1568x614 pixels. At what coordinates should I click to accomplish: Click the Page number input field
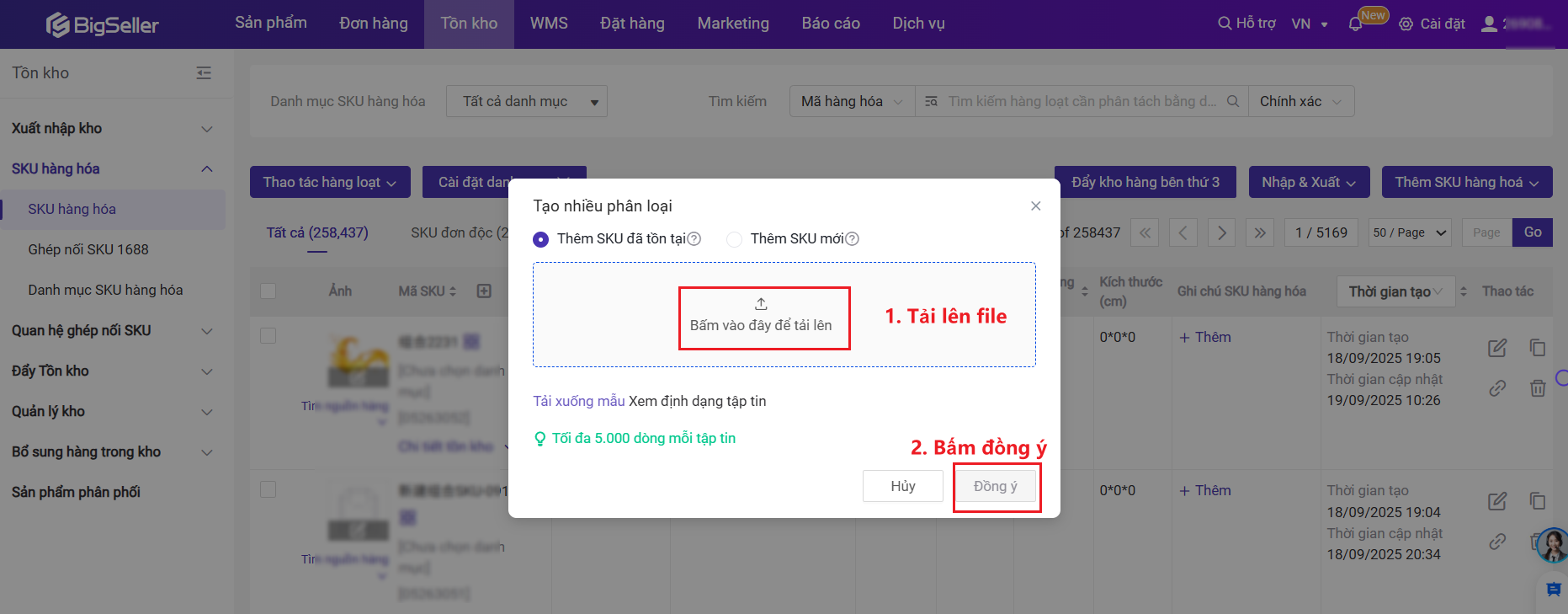[x=1486, y=233]
